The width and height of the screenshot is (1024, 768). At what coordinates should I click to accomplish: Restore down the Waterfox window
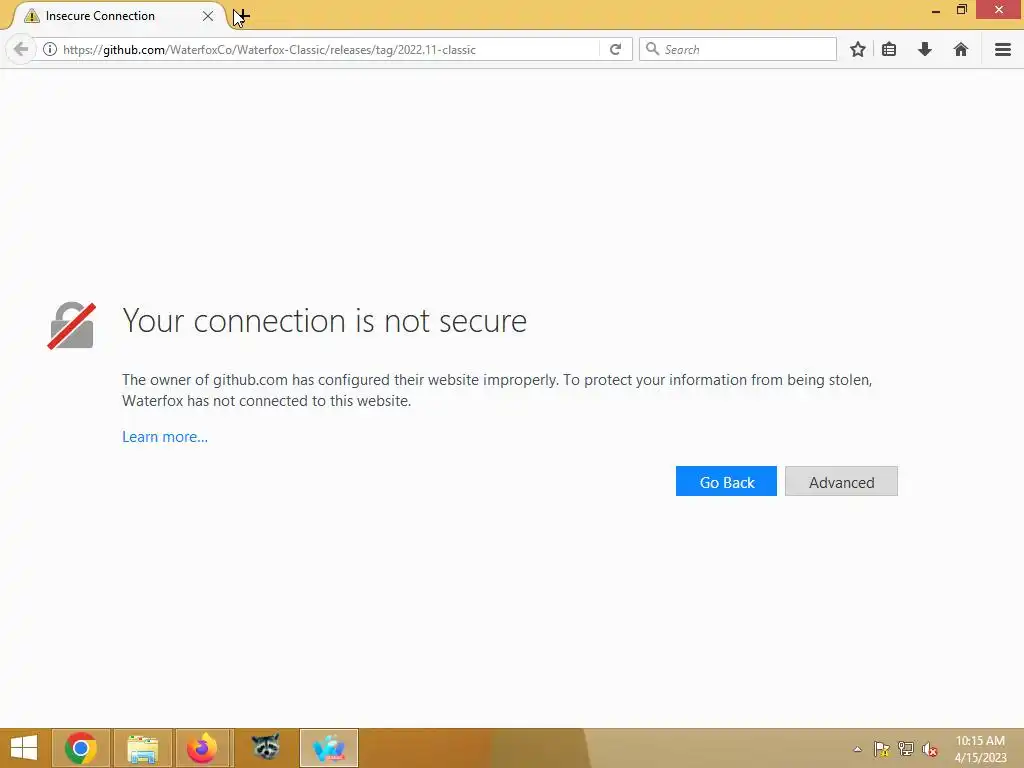(961, 9)
